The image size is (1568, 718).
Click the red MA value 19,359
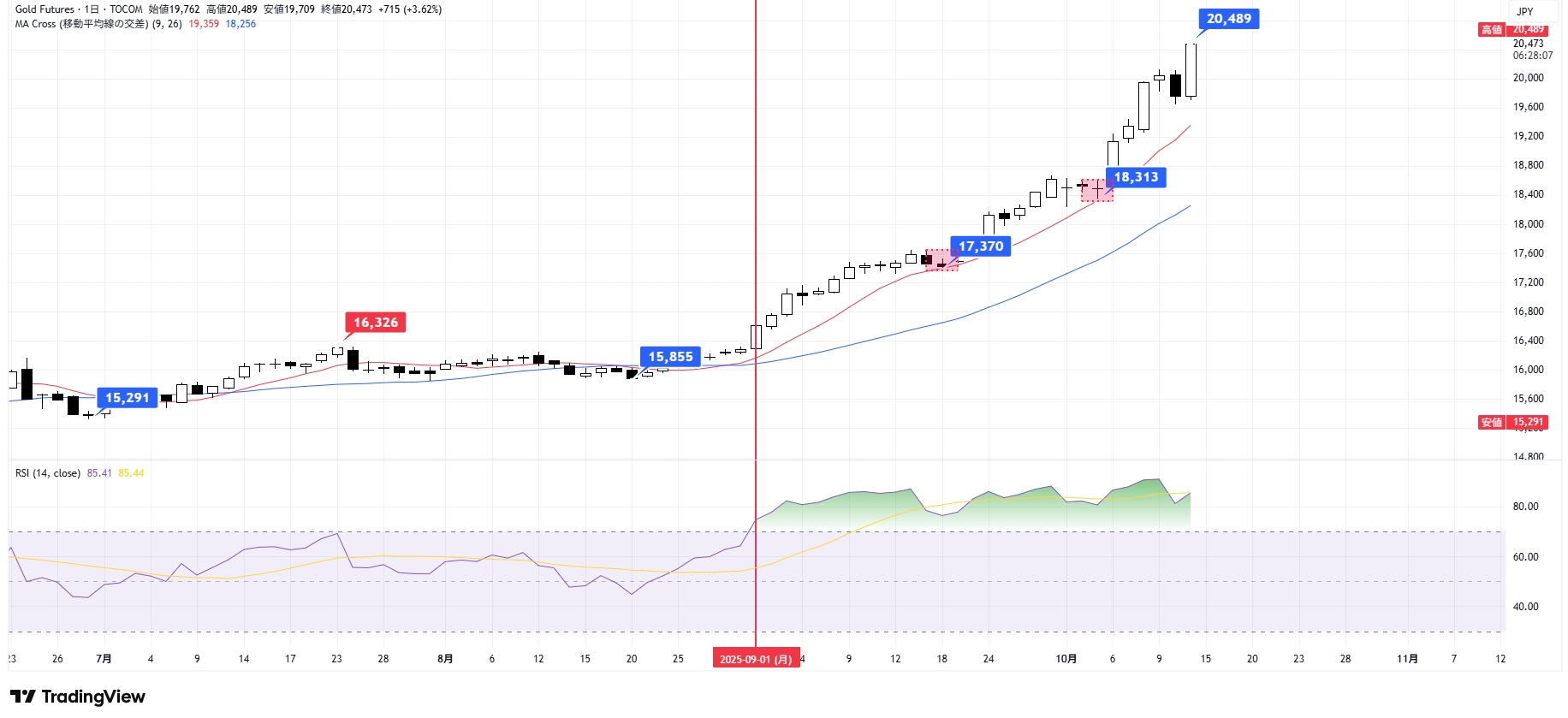[x=204, y=24]
